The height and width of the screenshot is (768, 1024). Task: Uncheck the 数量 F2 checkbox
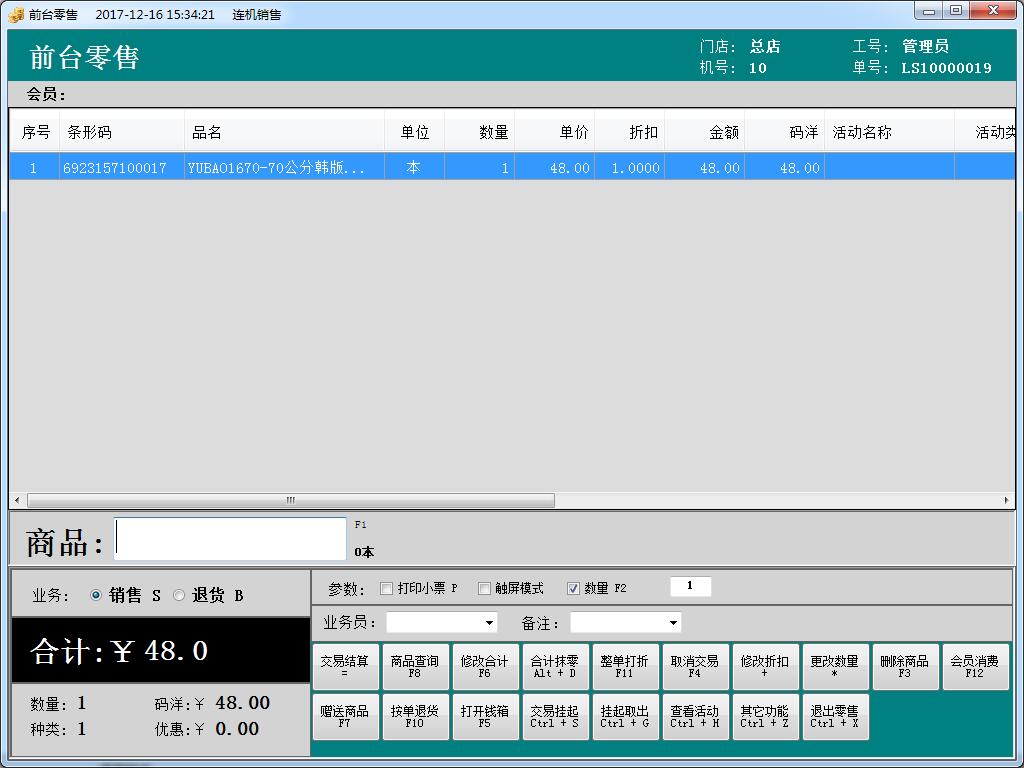point(573,588)
